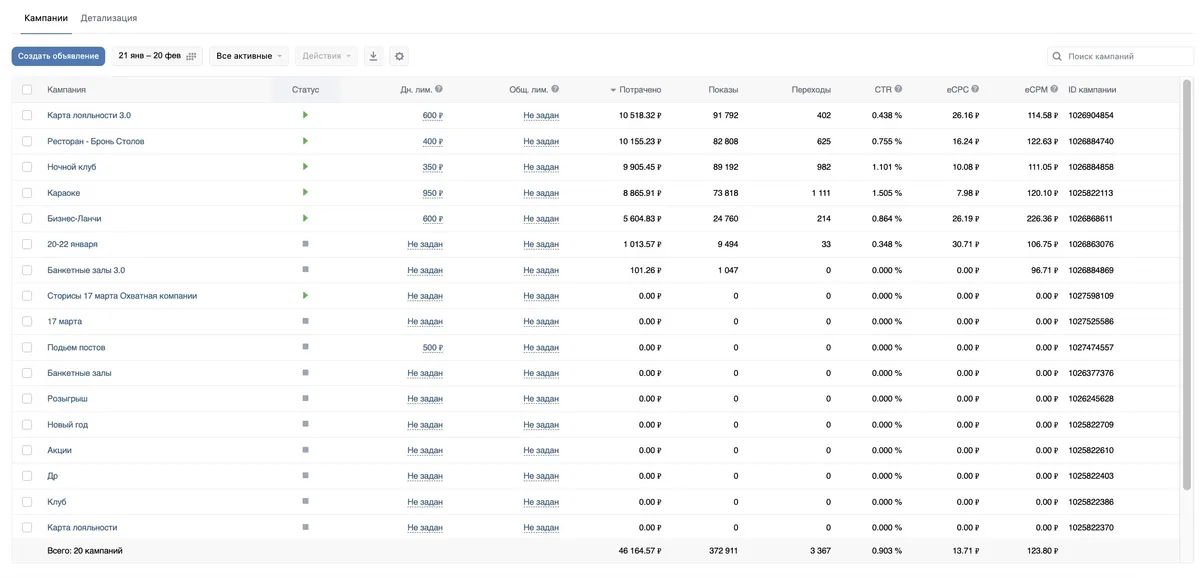Open campaign link Др
The image size is (1200, 578).
click(52, 476)
